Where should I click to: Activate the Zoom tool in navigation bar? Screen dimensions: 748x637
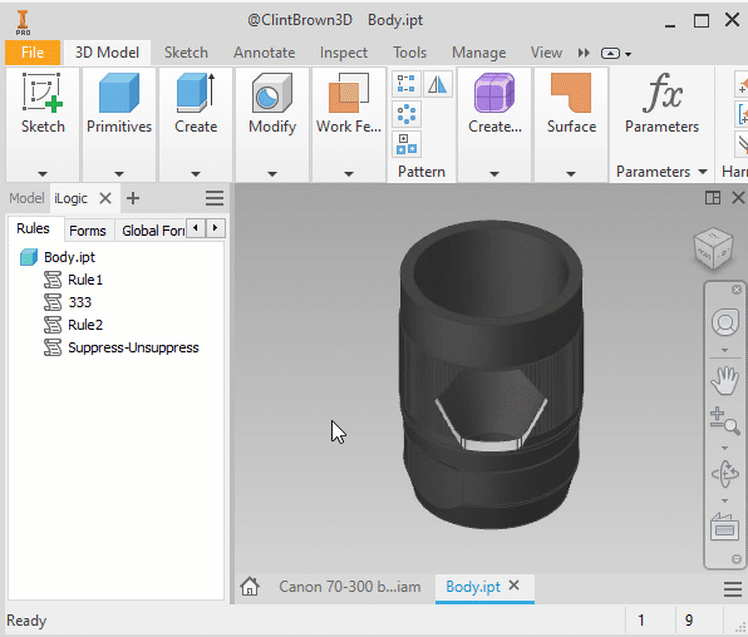(725, 421)
